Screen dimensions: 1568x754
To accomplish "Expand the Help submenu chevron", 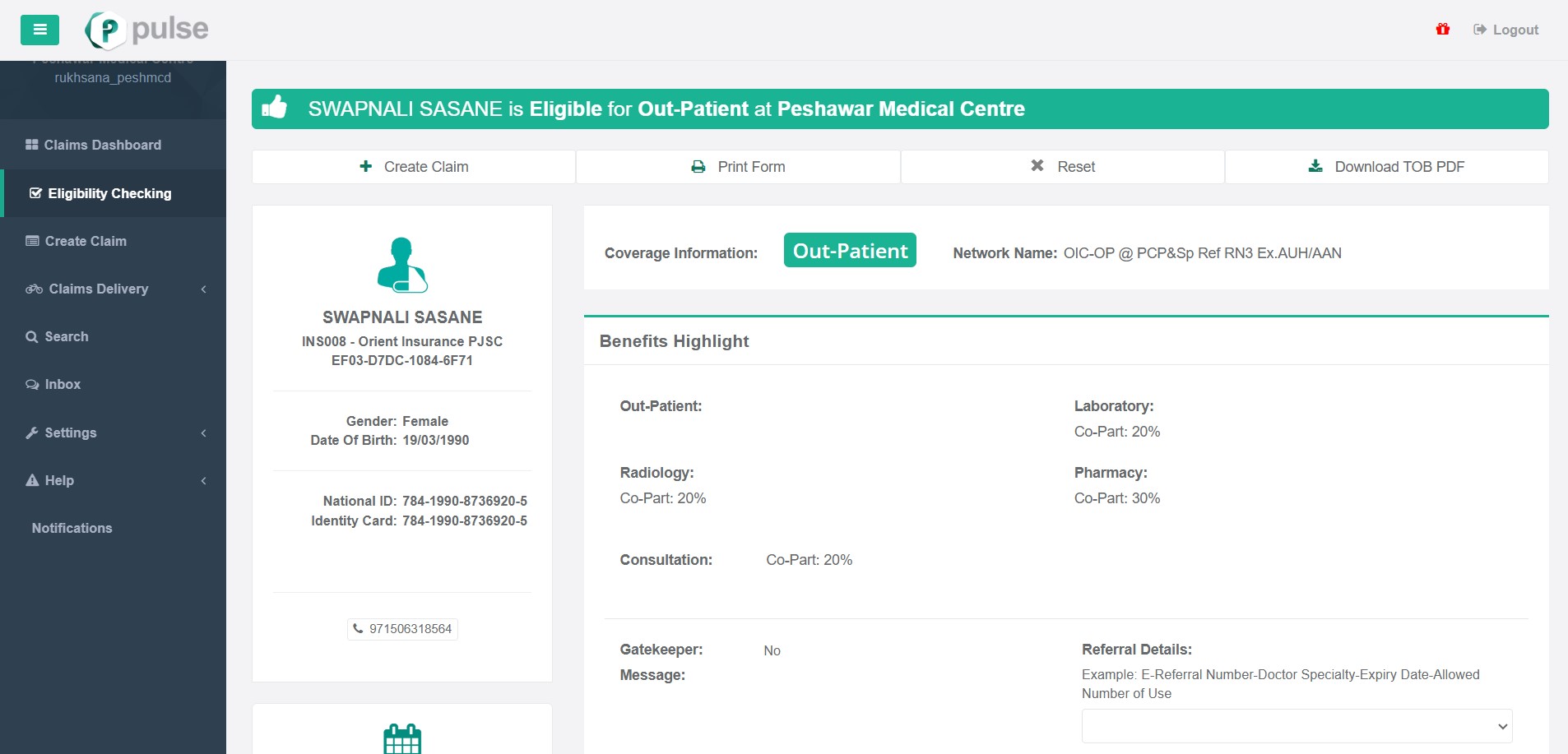I will point(203,480).
